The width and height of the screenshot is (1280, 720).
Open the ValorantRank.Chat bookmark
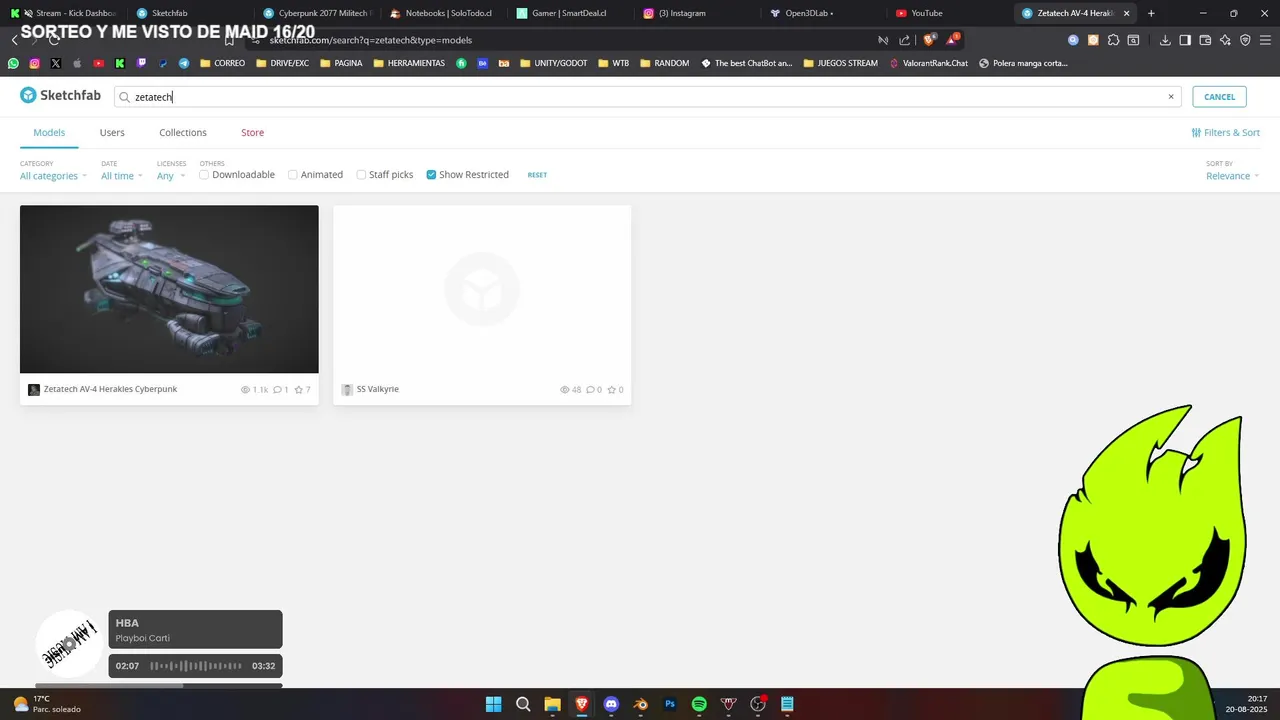coord(929,63)
